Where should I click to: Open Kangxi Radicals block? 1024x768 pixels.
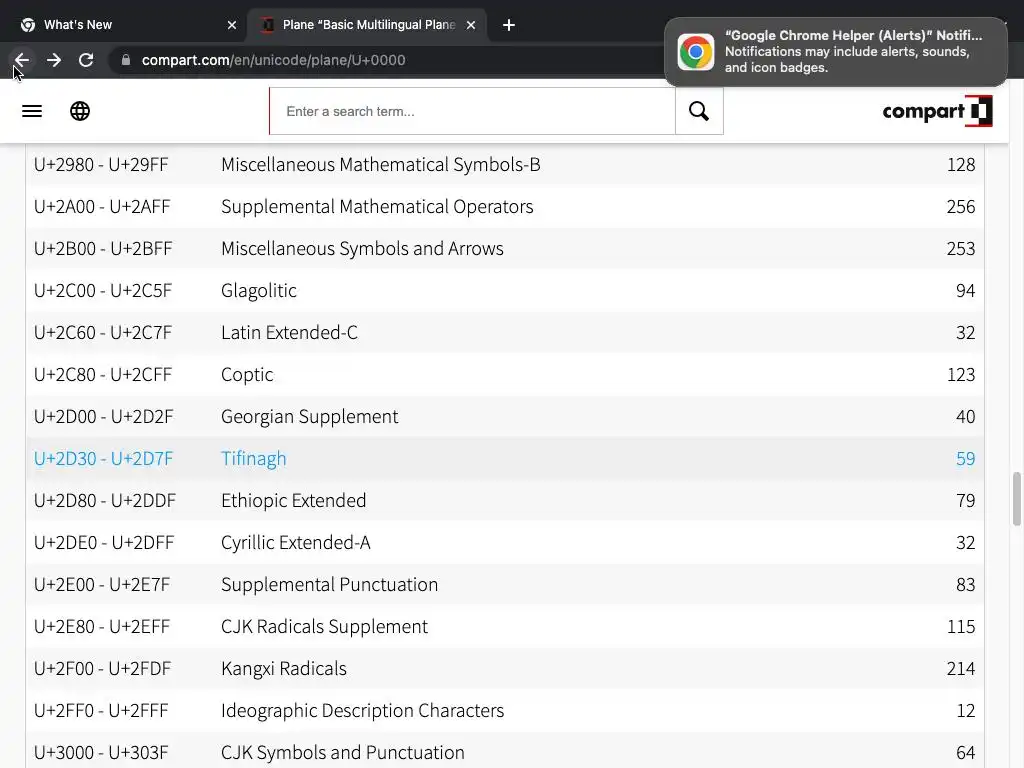[283, 668]
